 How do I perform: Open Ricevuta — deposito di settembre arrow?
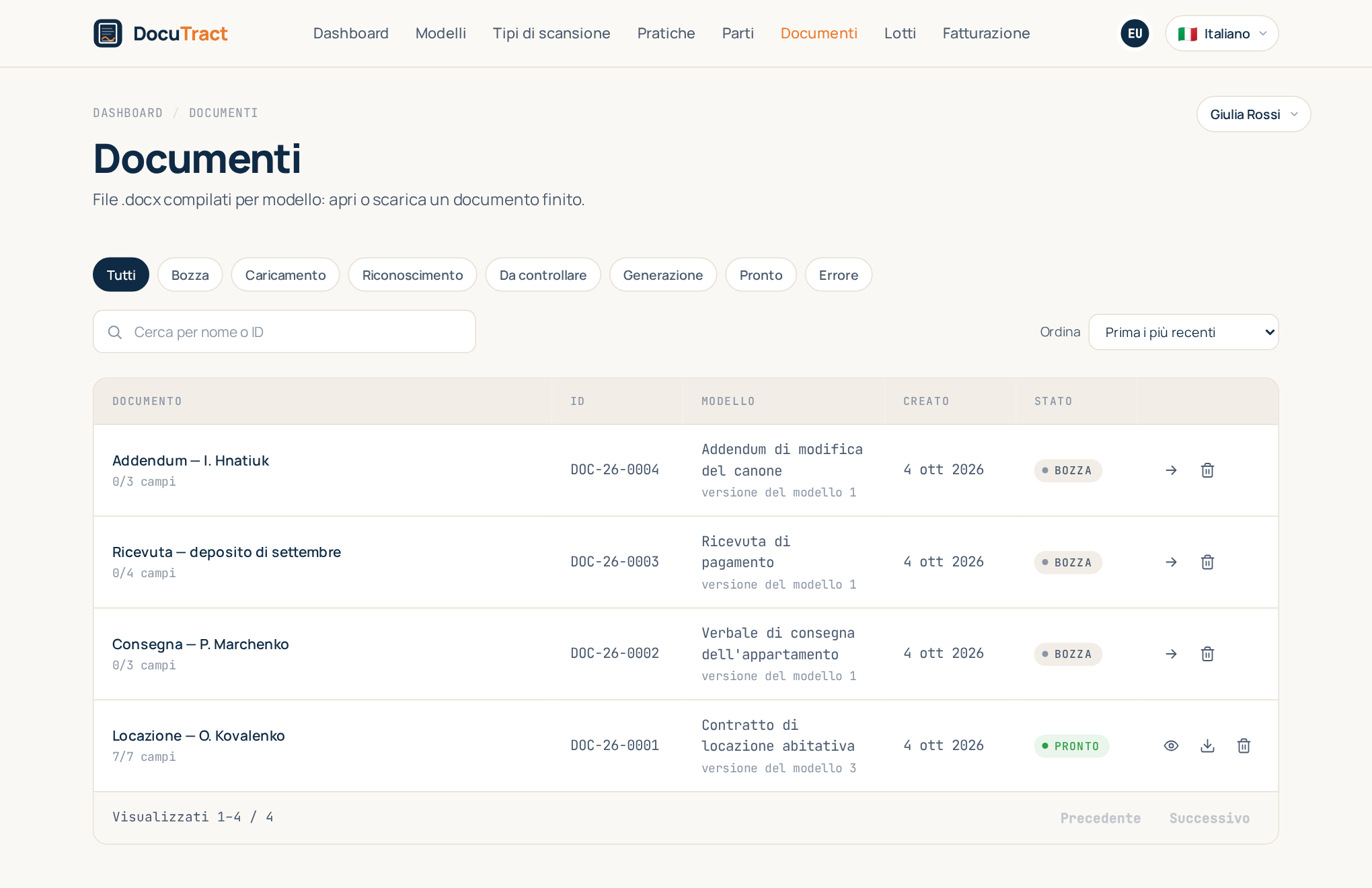point(1171,562)
